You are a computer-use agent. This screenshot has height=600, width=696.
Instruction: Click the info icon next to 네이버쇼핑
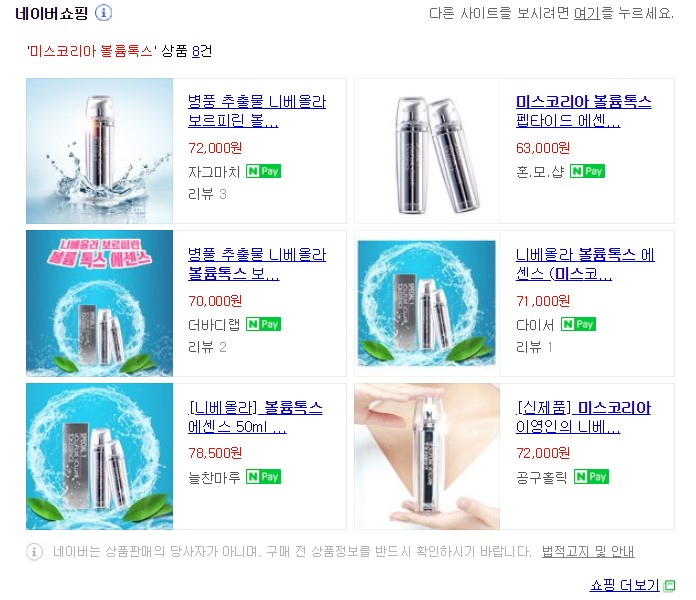tap(103, 12)
